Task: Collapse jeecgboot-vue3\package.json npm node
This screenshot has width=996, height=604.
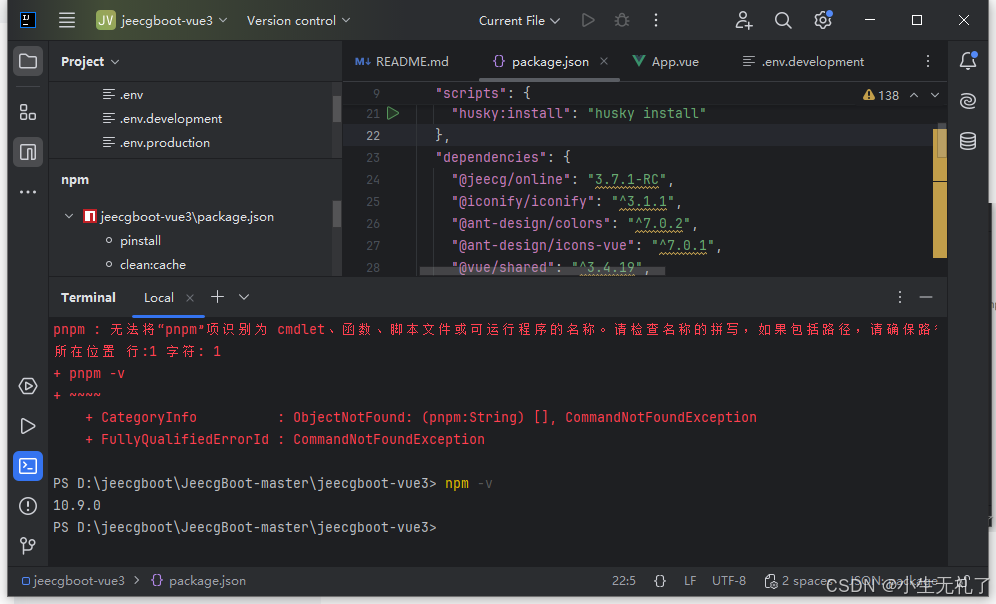Action: (x=69, y=217)
